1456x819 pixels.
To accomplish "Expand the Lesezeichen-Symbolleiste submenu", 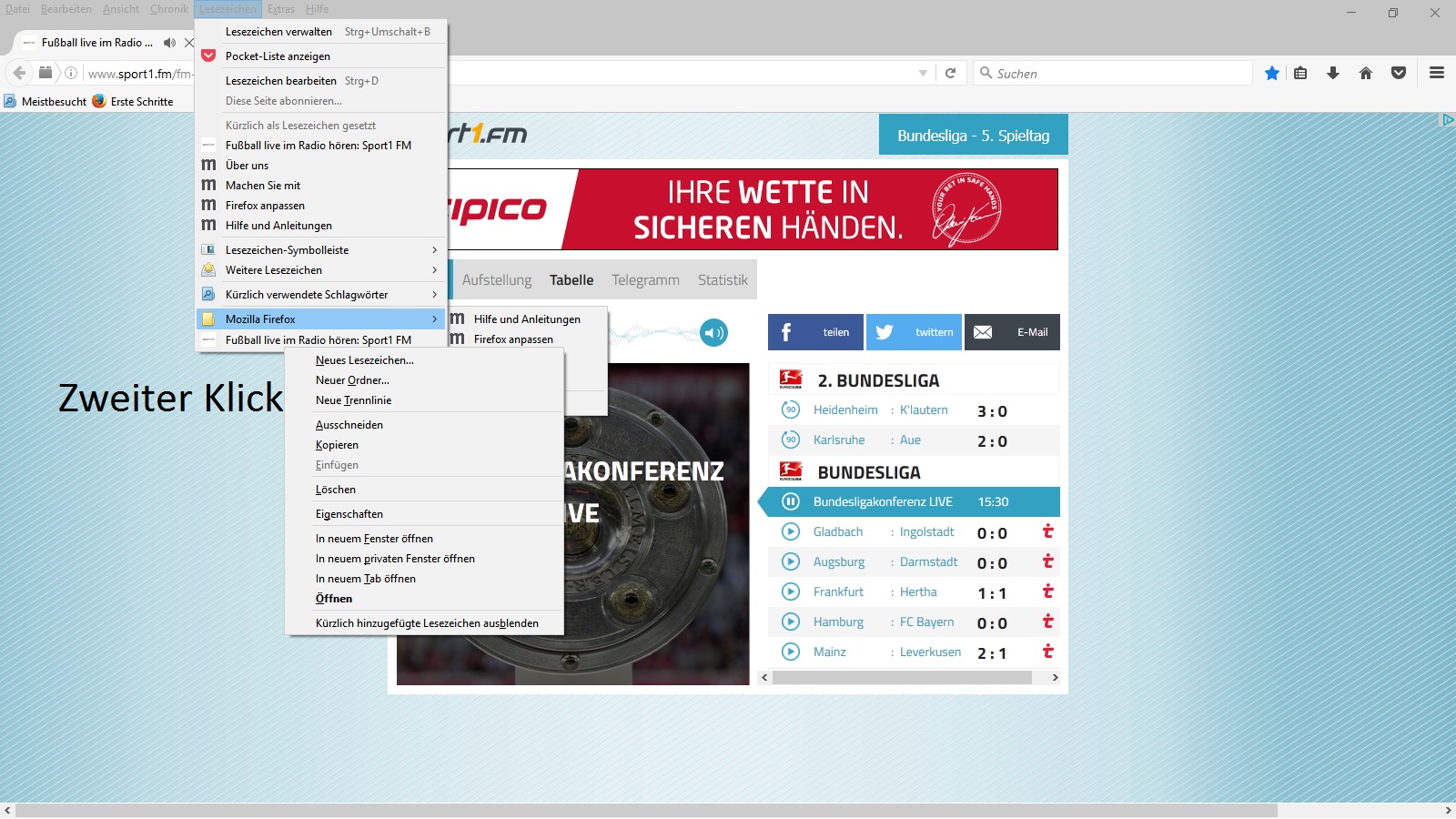I will pos(320,250).
